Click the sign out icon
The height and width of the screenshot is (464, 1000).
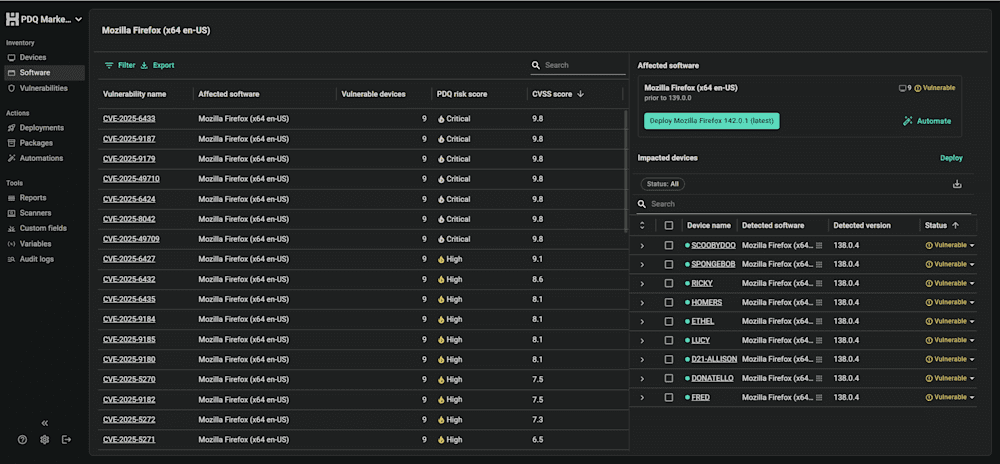click(x=66, y=439)
